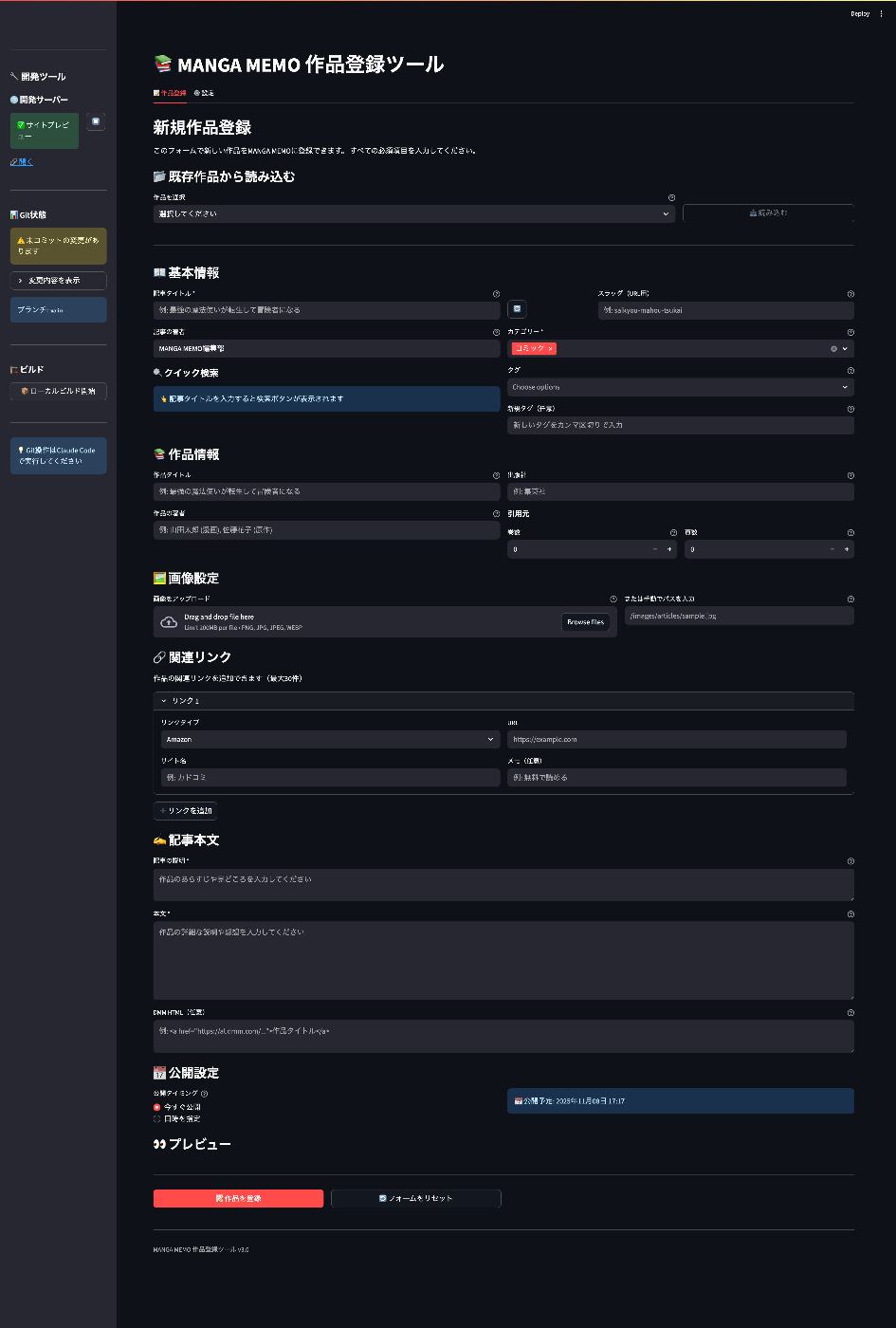Focus the 出版社 input field
Viewport: 896px width, 1328px height.
pyautogui.click(x=681, y=491)
